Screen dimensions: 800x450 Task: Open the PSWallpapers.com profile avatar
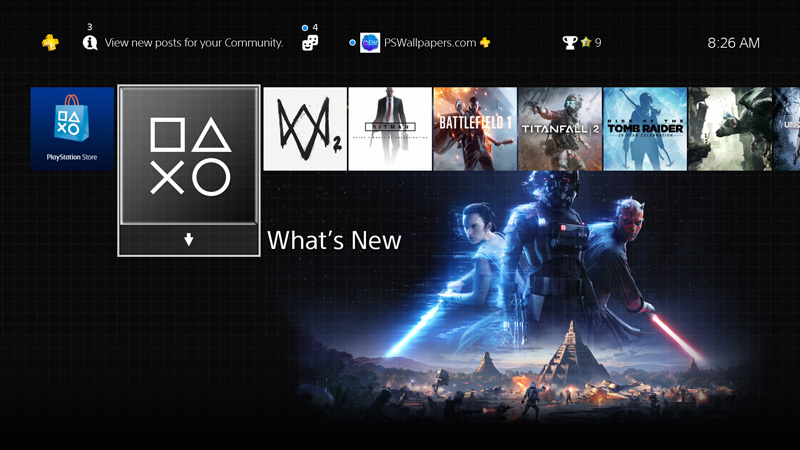pos(370,43)
